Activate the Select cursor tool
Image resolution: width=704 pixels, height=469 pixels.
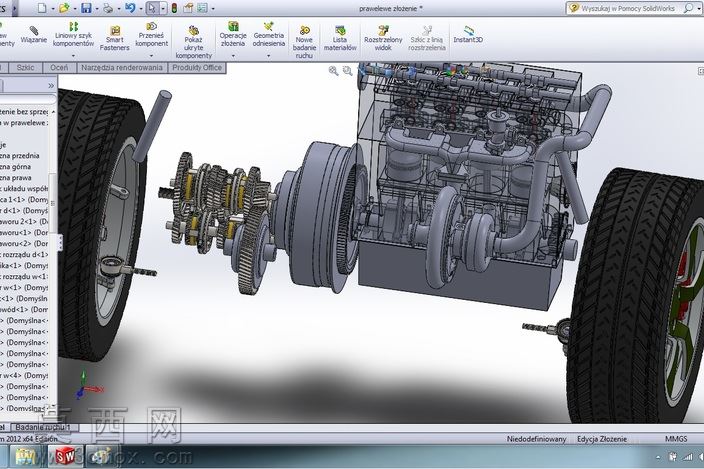(x=152, y=8)
